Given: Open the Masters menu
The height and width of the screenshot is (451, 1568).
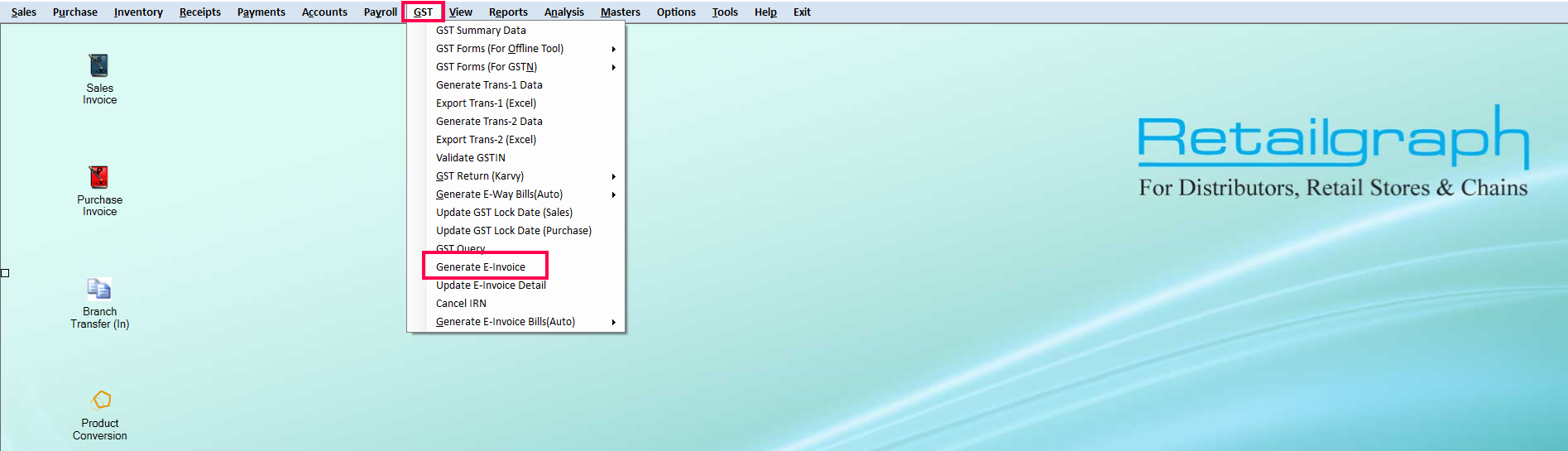Looking at the screenshot, I should [621, 12].
